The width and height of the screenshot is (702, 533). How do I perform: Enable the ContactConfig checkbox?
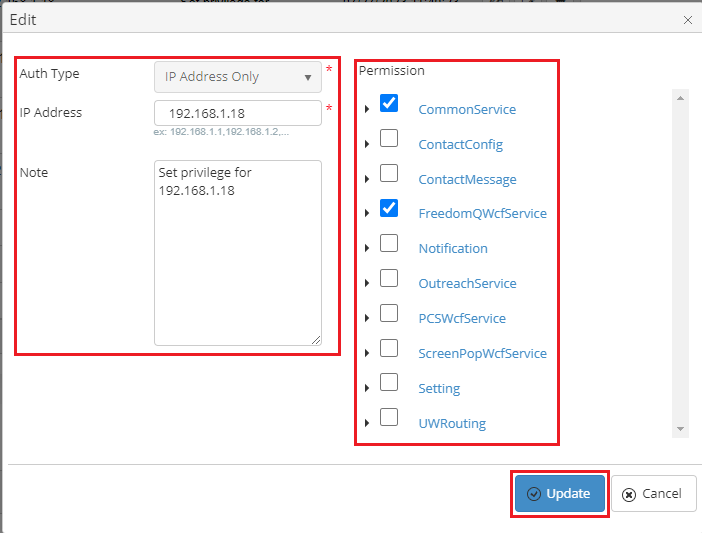click(389, 139)
